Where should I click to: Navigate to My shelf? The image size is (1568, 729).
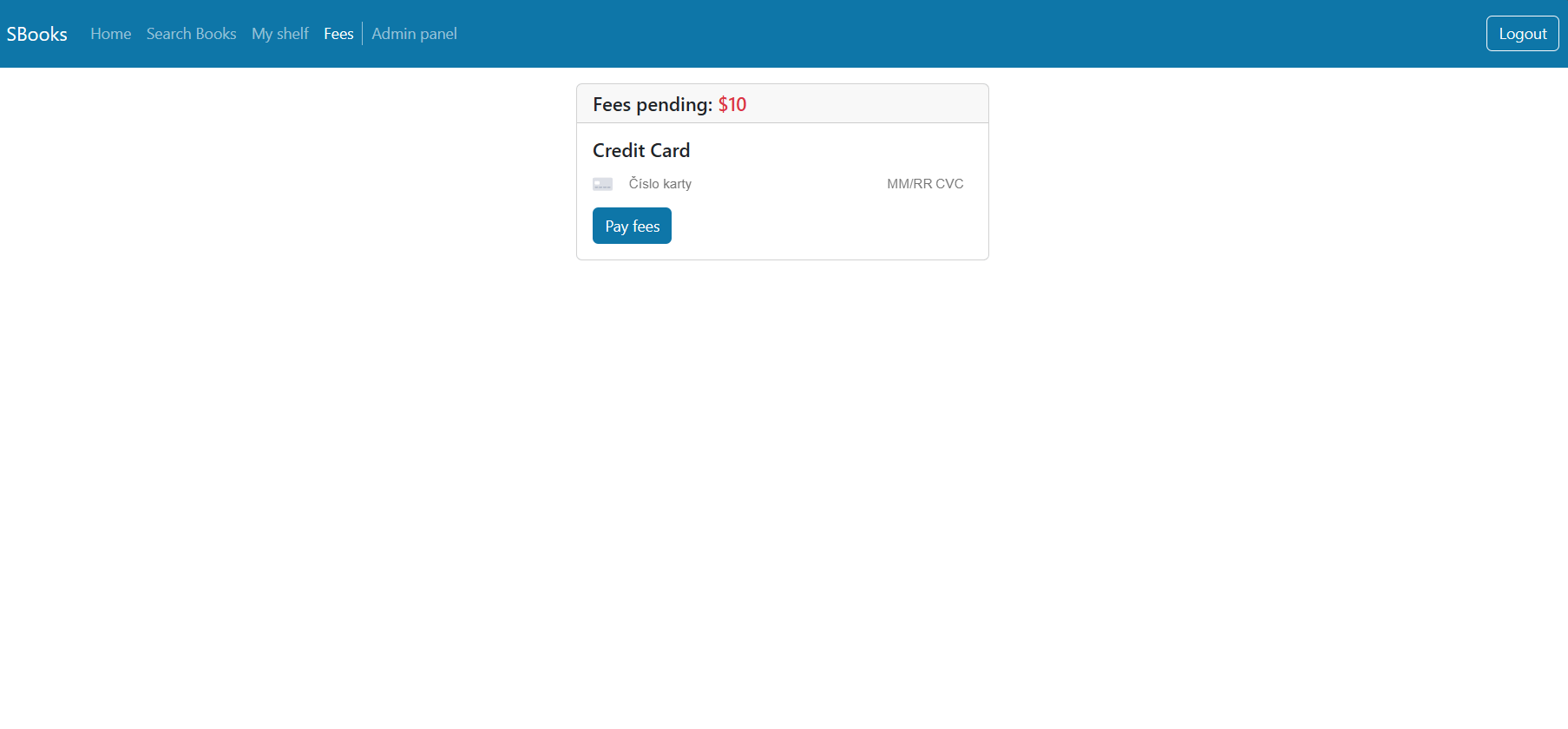coord(280,34)
